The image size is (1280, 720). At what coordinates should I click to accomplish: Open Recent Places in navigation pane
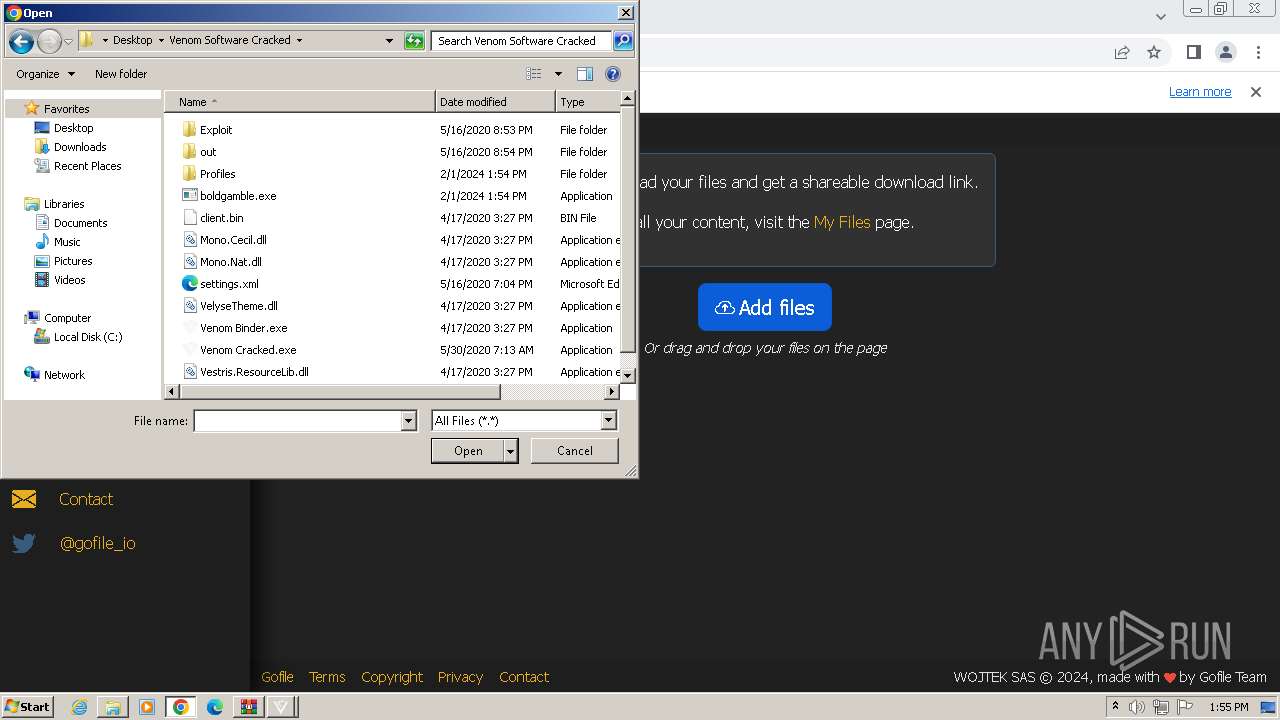87,166
